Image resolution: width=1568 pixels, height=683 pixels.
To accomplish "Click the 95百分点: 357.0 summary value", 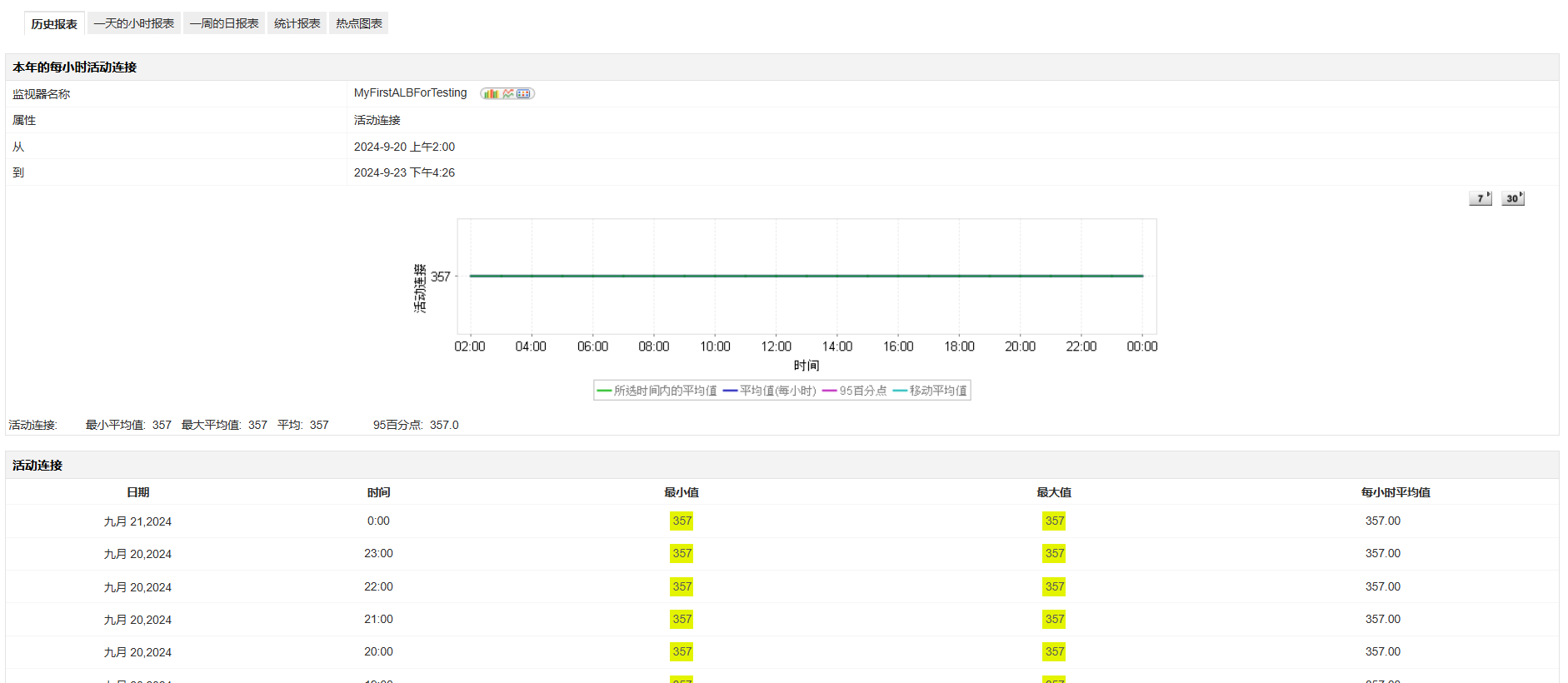I will pos(416,425).
